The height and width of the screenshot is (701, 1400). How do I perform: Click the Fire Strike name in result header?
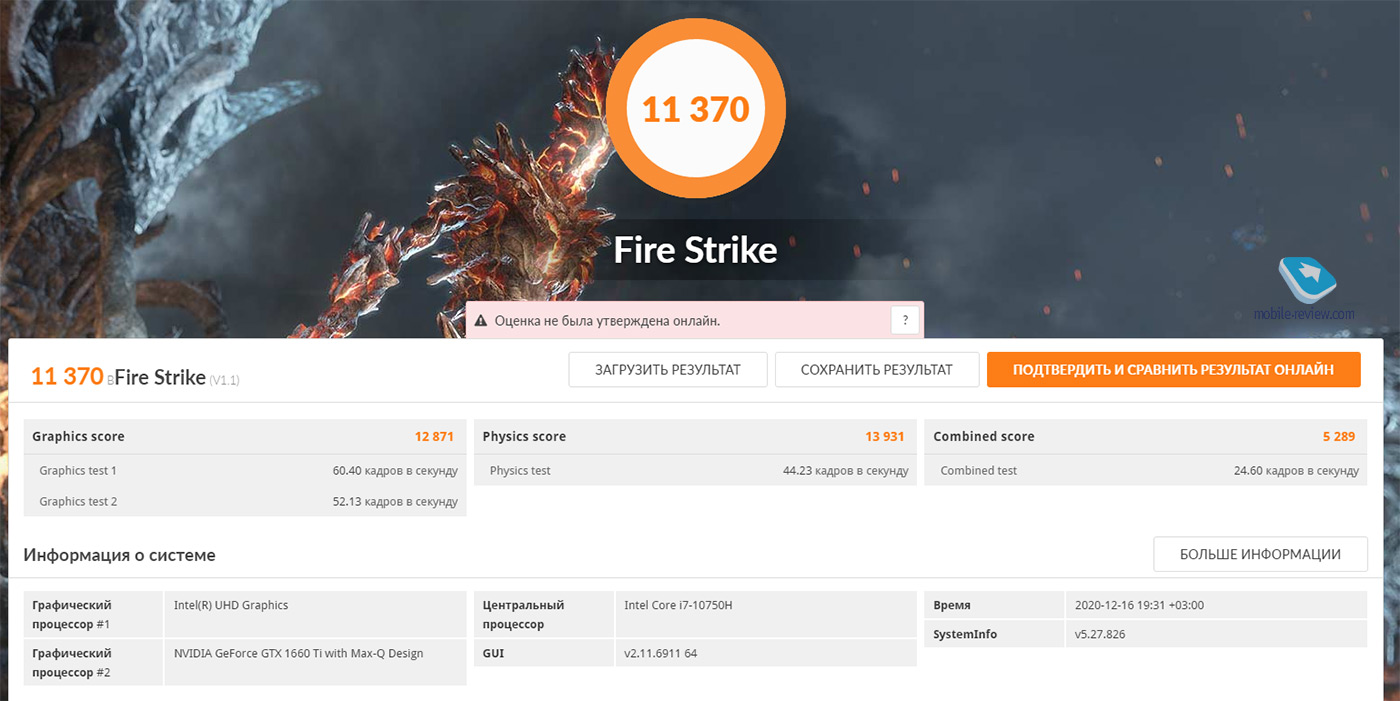point(160,377)
